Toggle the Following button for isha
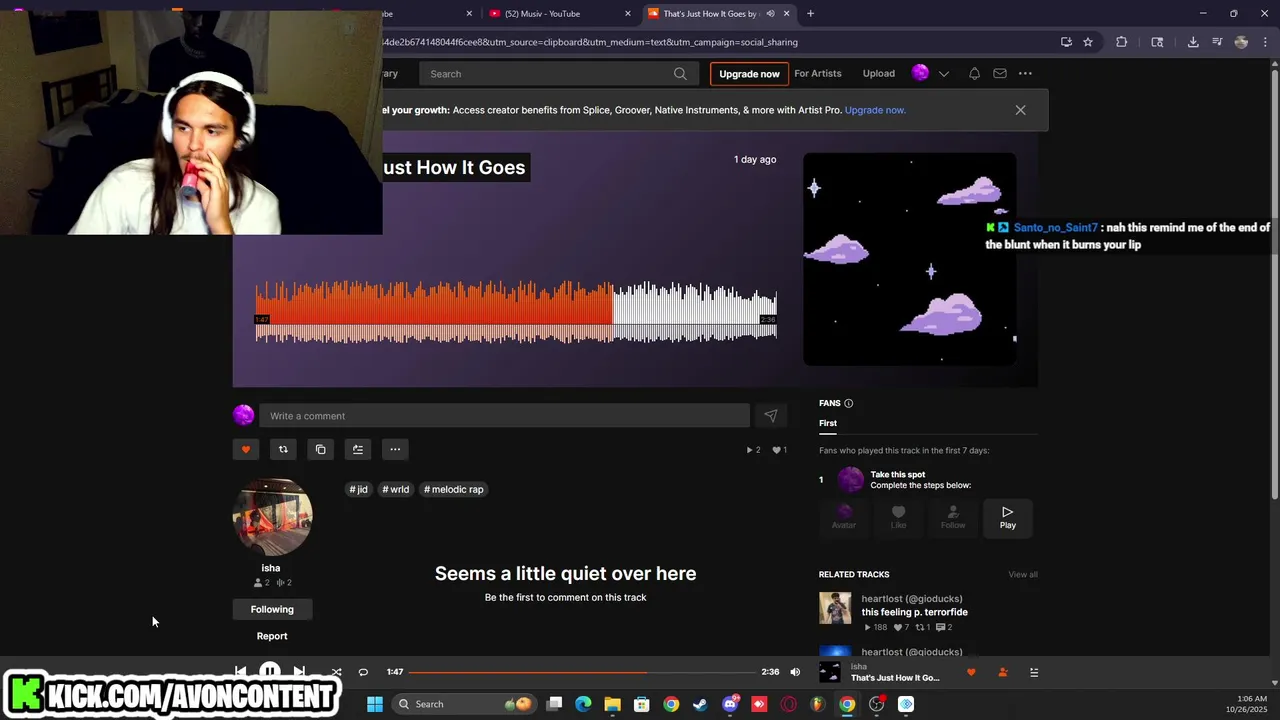This screenshot has width=1280, height=720. (x=272, y=609)
